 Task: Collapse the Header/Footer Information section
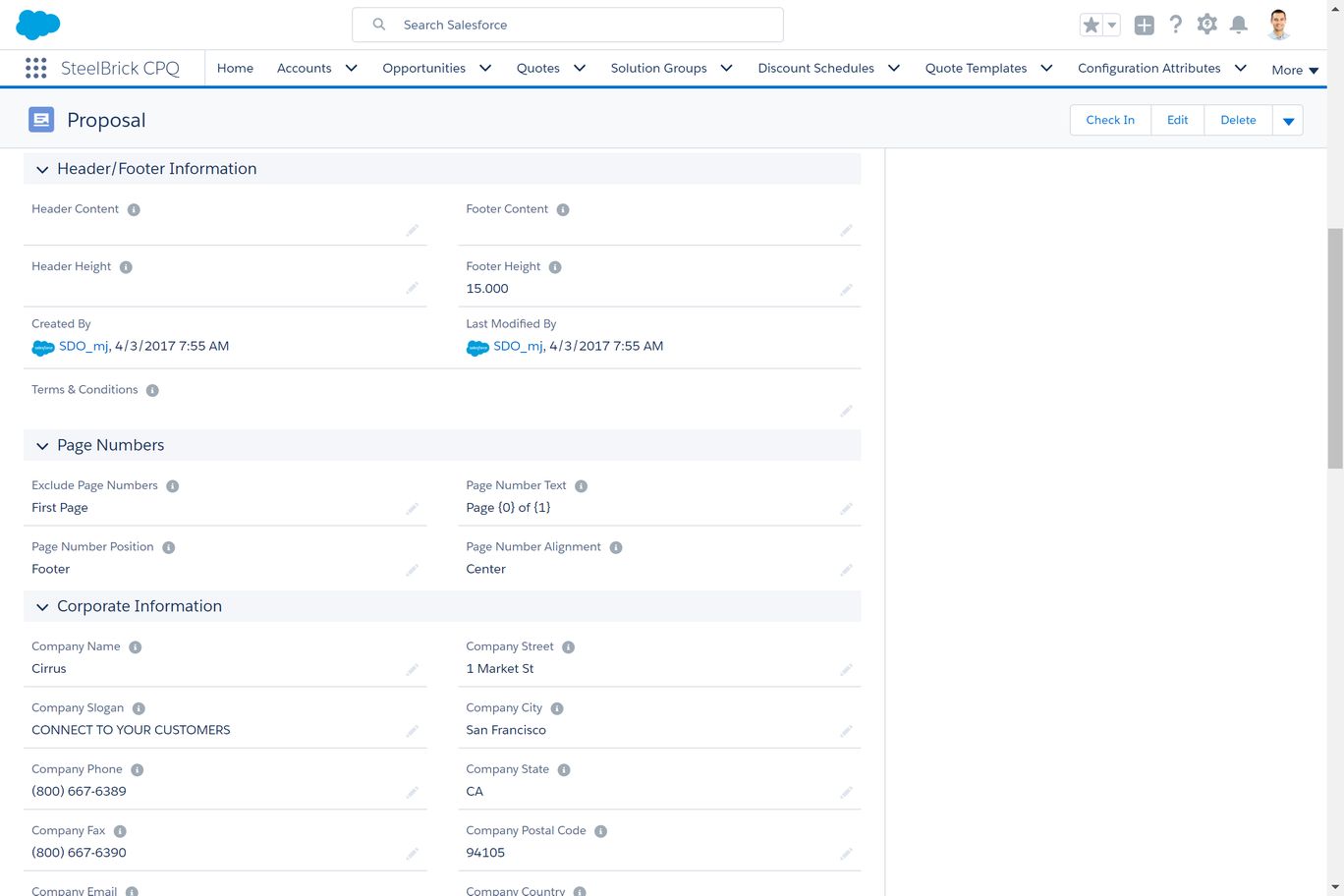pyautogui.click(x=42, y=170)
